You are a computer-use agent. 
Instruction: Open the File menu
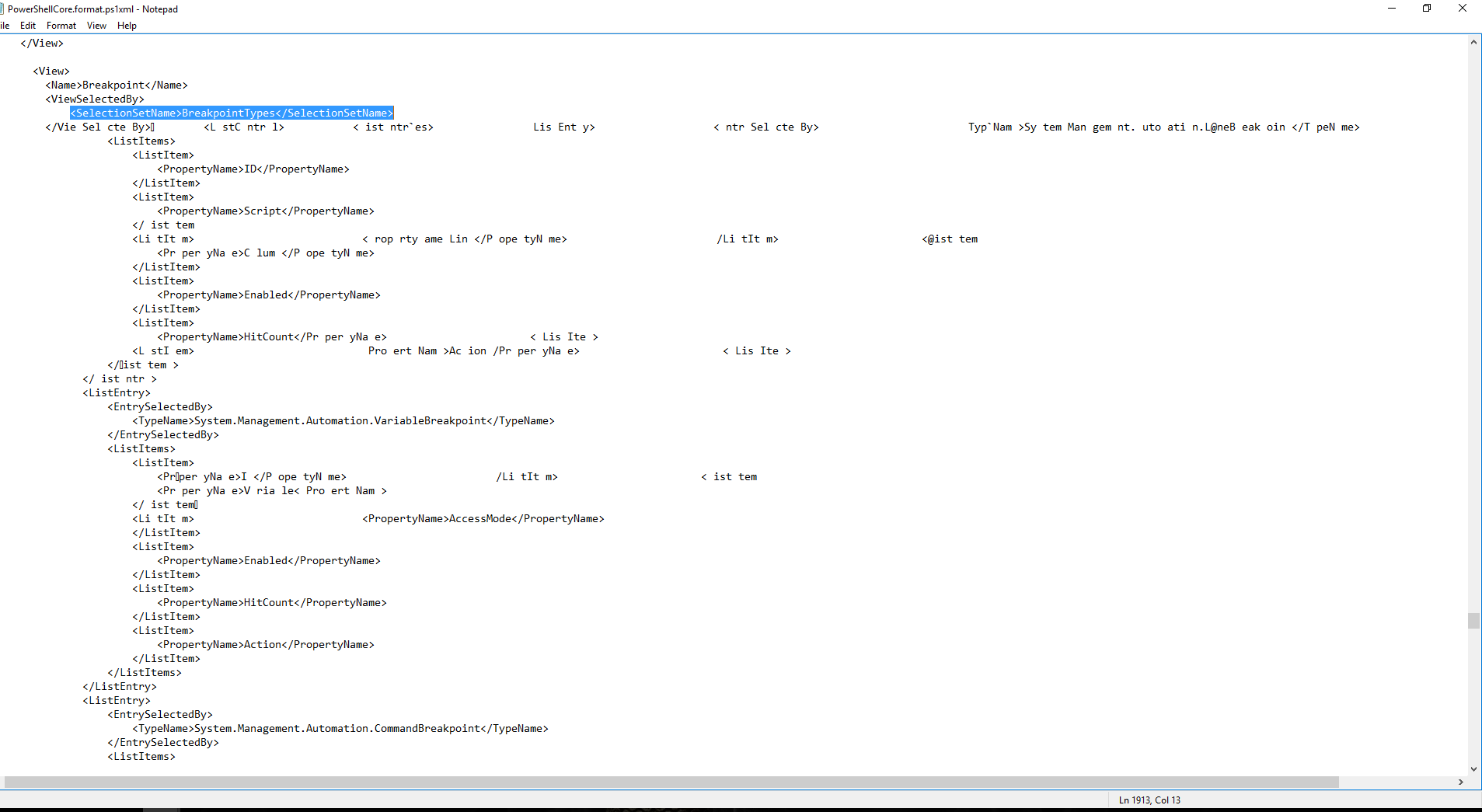(5, 25)
